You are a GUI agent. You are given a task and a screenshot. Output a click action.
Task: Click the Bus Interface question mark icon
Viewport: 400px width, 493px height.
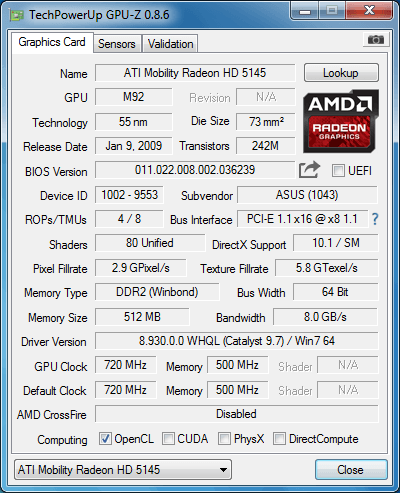(375, 219)
